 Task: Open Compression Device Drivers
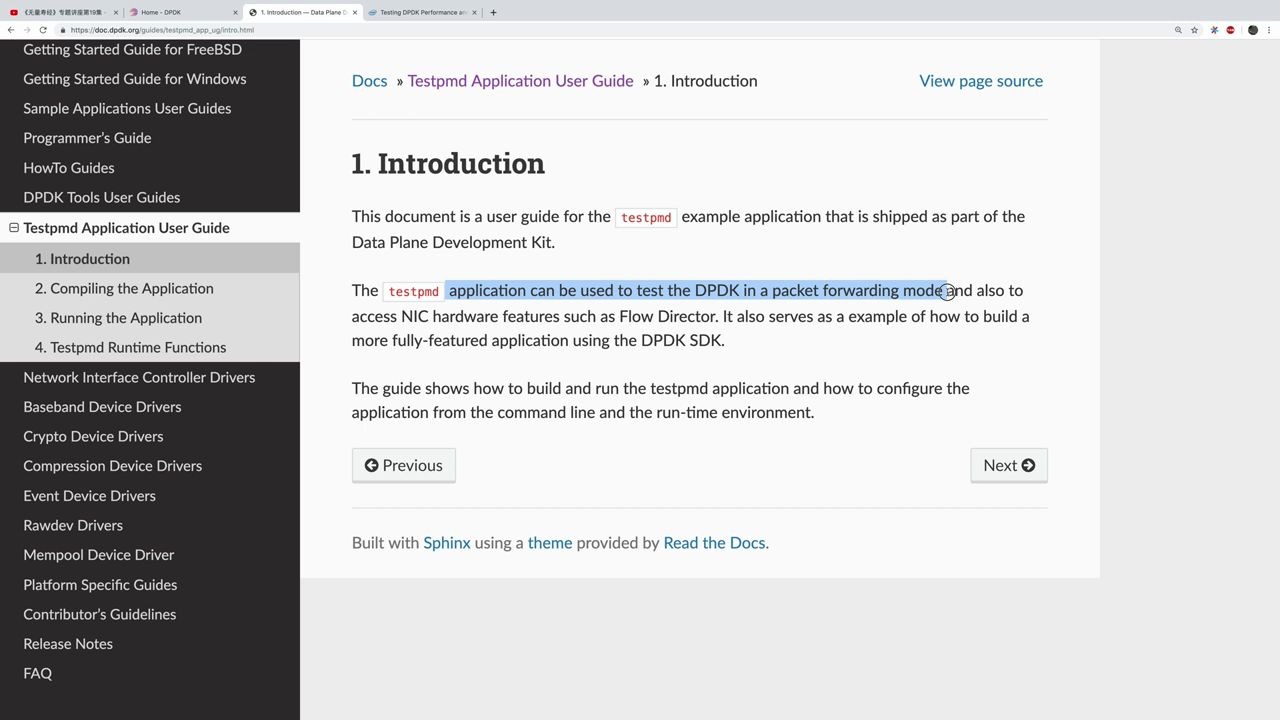112,466
